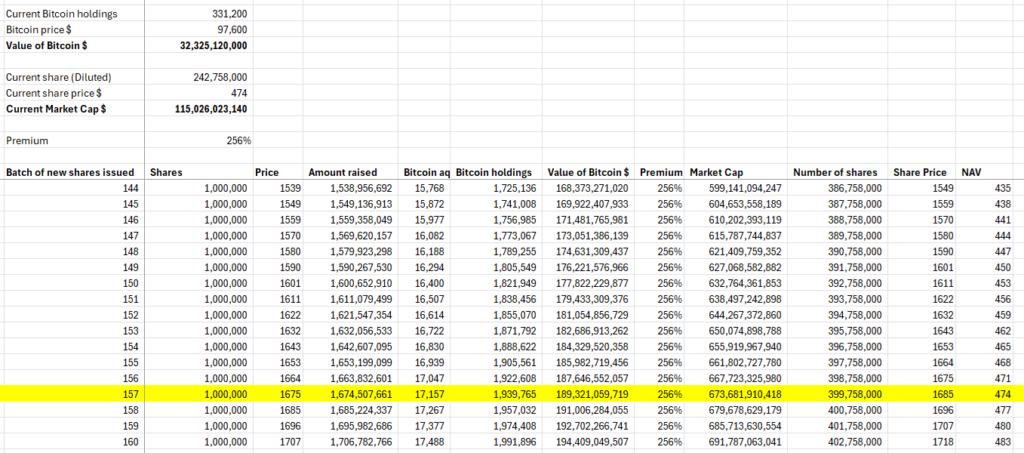The image size is (1024, 453).
Task: Click the top Premium 256% summary cell
Action: pos(237,141)
